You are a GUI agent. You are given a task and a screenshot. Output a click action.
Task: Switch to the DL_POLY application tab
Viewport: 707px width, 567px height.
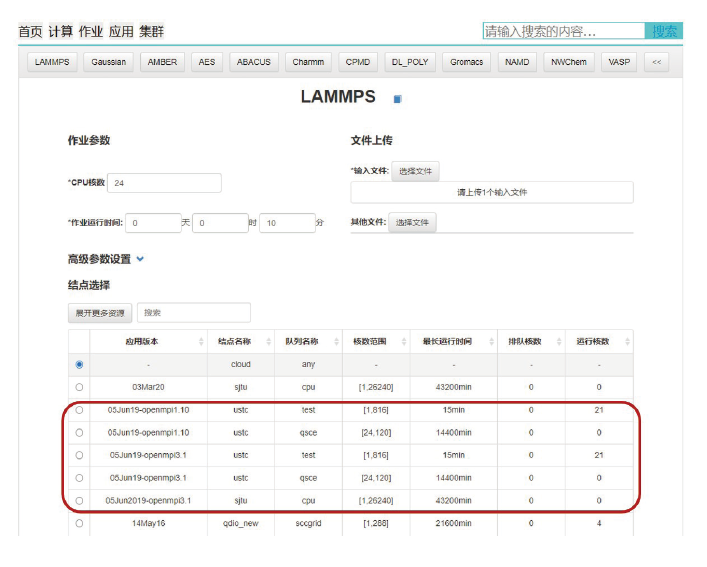410,62
